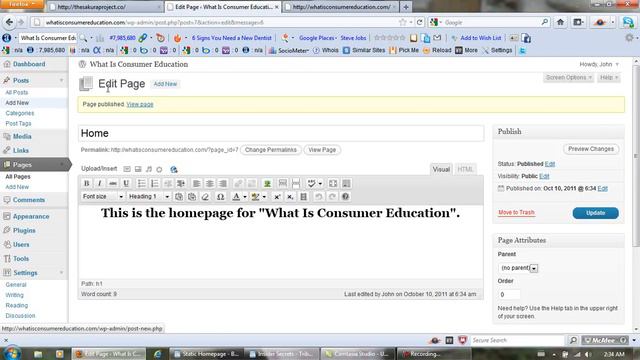Align text right

223,184
